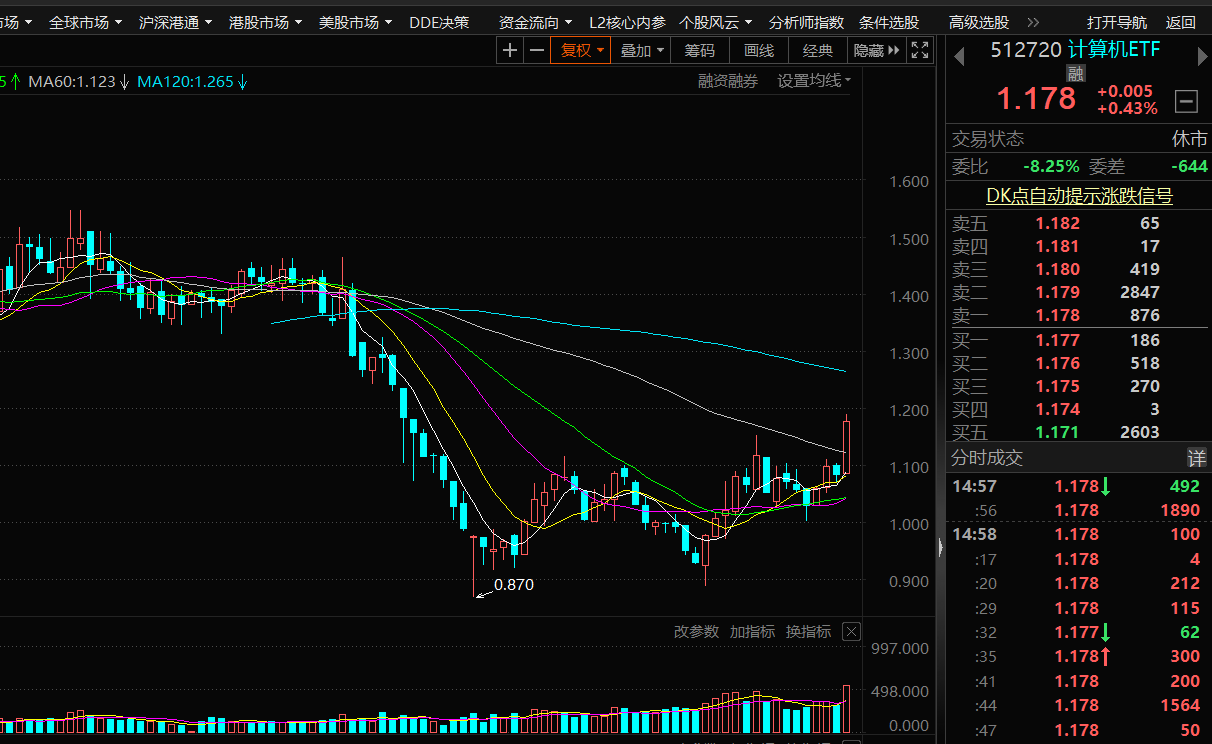Click the 0.870 low price label

click(x=514, y=585)
